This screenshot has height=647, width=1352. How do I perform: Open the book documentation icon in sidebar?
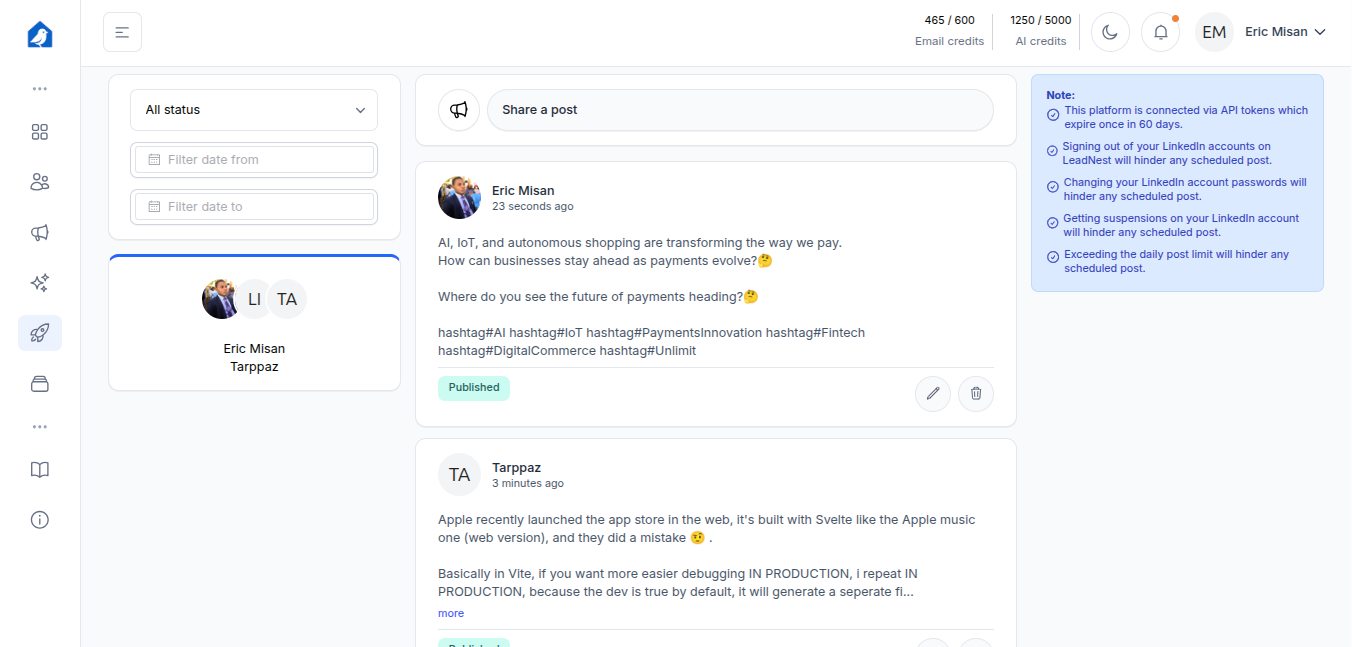click(40, 470)
